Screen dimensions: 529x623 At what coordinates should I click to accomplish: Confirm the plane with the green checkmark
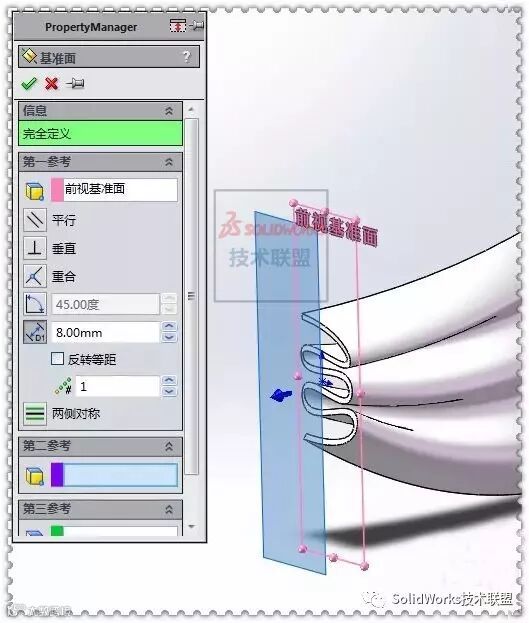(x=29, y=84)
